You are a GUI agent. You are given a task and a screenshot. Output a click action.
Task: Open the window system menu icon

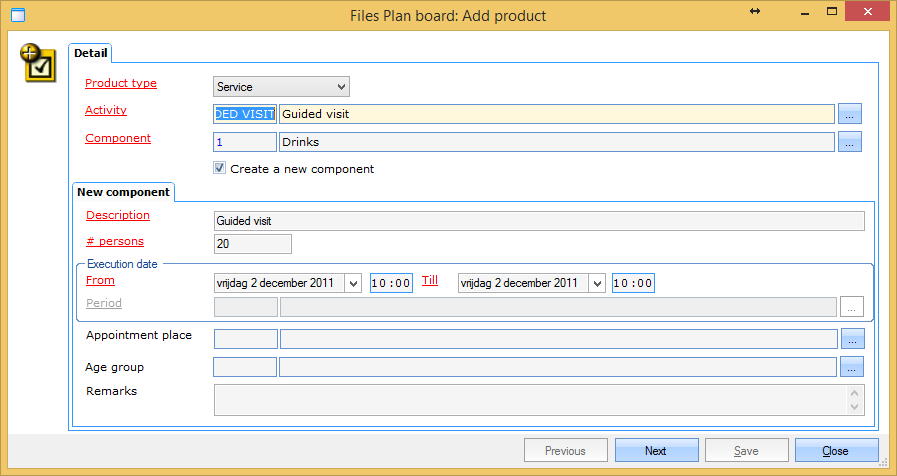[x=16, y=15]
